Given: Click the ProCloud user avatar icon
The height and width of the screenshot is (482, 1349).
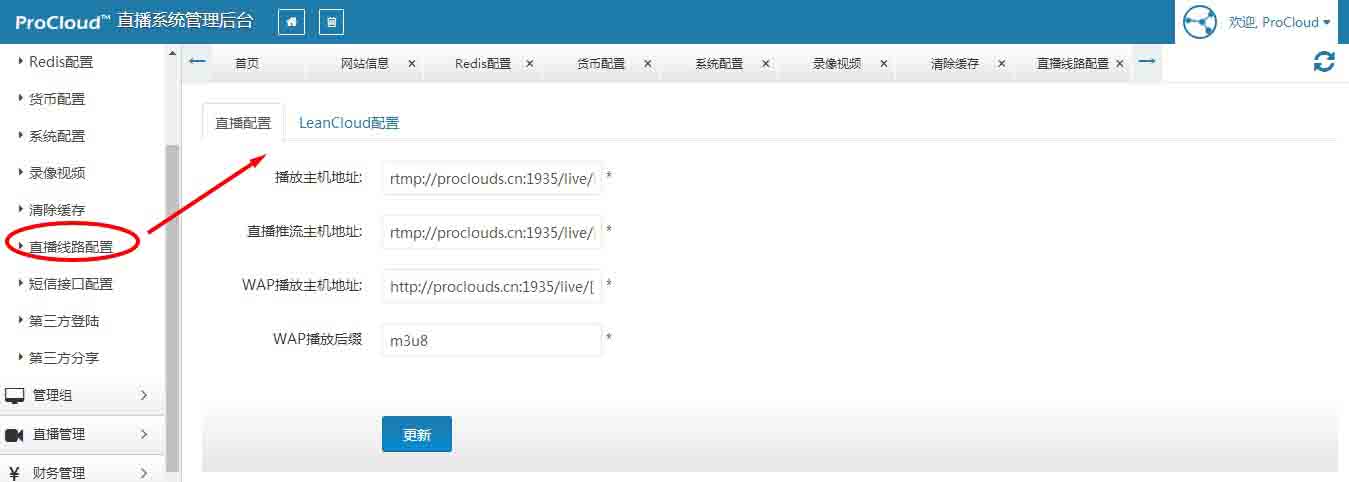Looking at the screenshot, I should [x=1200, y=22].
